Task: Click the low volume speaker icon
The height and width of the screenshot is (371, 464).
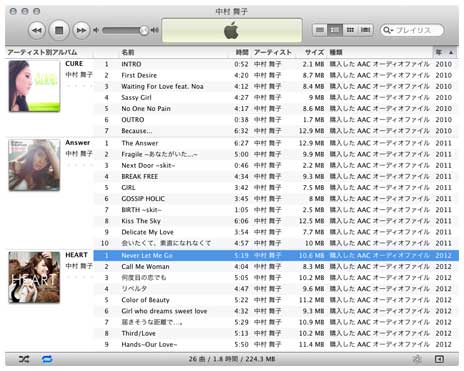Action: tap(96, 30)
